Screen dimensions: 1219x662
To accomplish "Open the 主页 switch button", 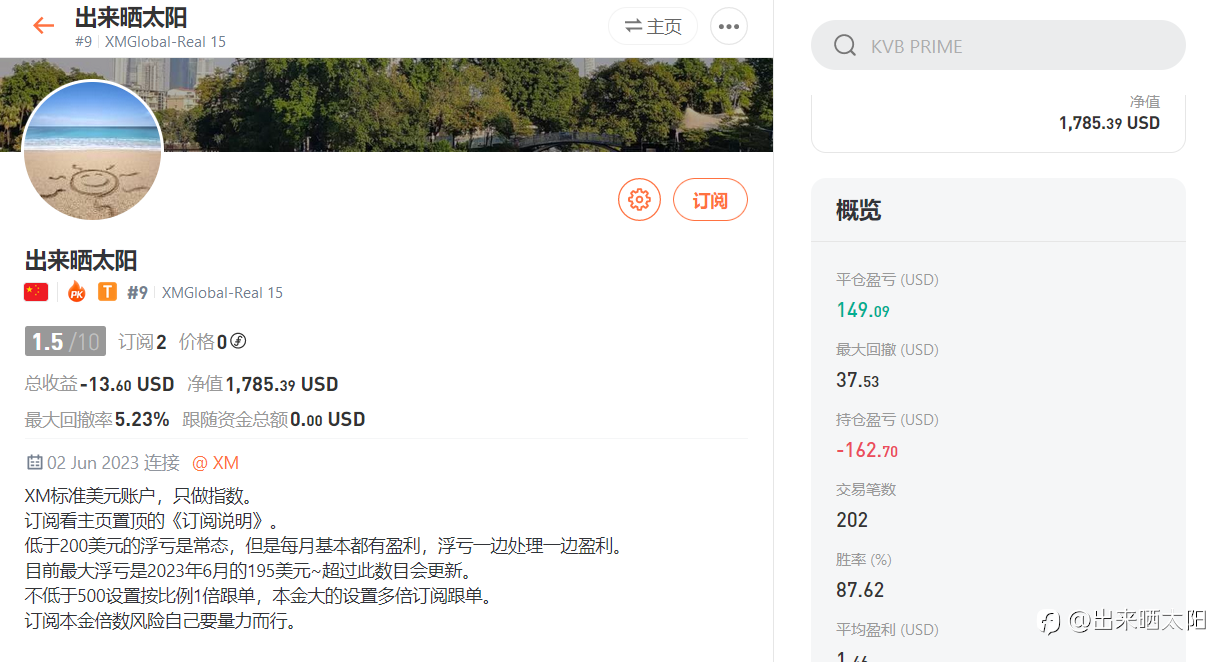I will click(653, 26).
